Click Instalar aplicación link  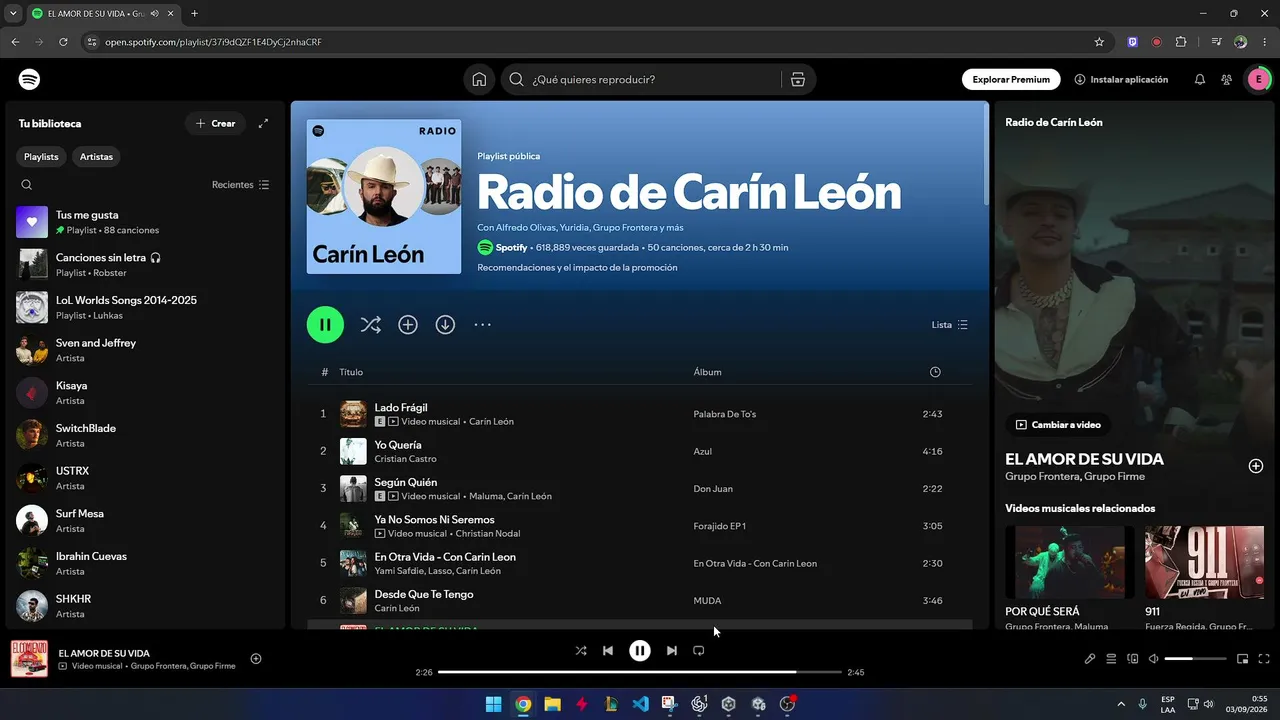point(1121,80)
